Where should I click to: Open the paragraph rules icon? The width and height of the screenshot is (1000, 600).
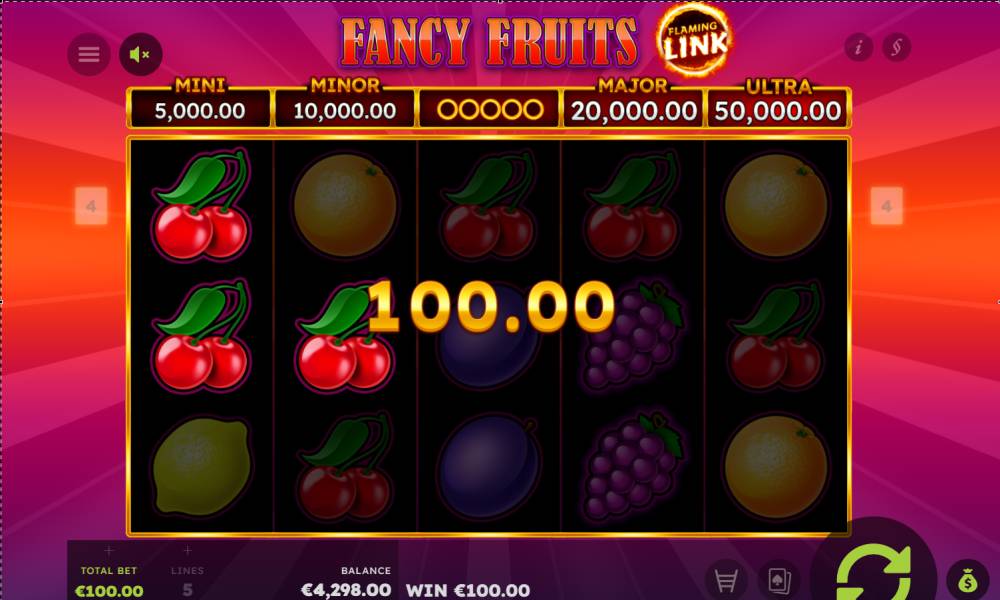[896, 47]
